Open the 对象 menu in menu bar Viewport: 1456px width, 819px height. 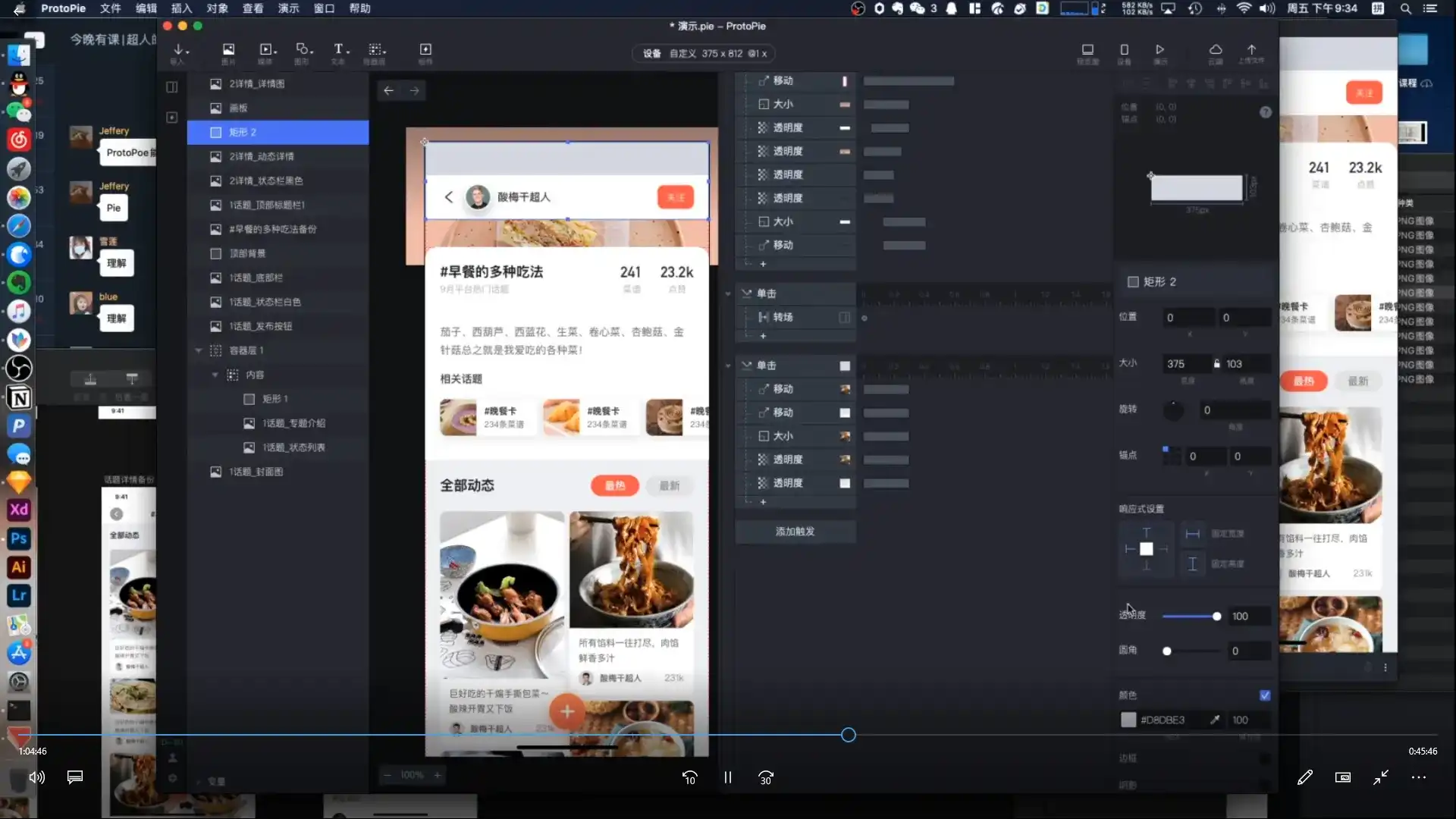217,8
